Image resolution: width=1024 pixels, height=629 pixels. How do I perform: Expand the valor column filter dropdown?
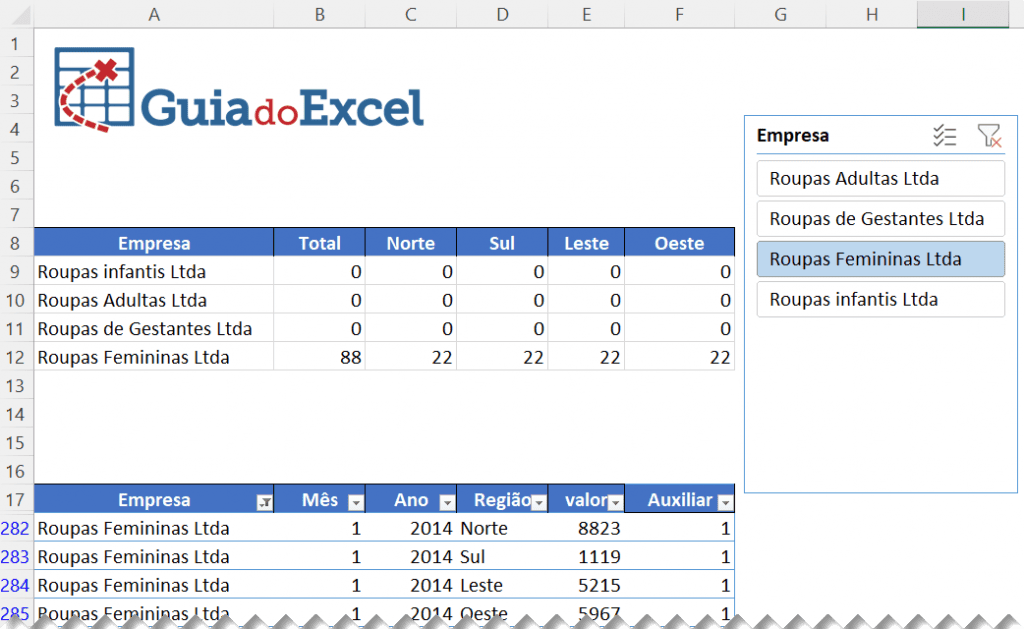pyautogui.click(x=615, y=502)
